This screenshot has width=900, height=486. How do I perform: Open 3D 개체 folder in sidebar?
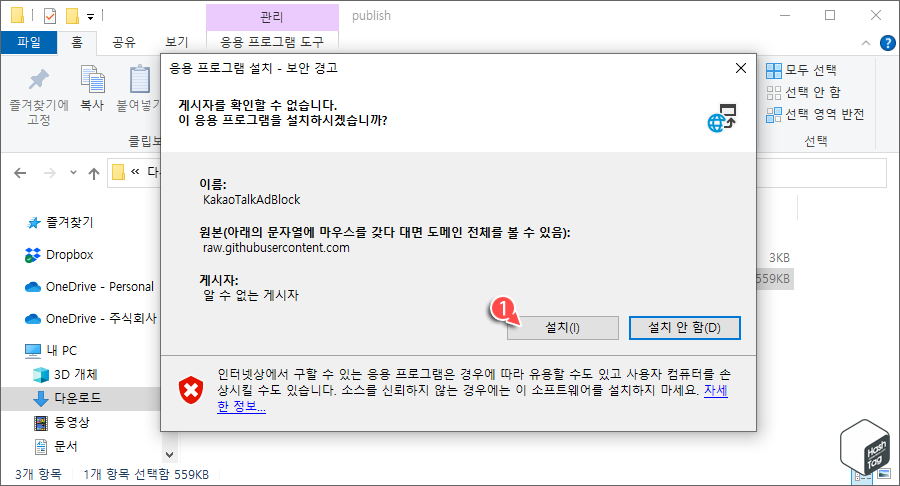coord(75,375)
